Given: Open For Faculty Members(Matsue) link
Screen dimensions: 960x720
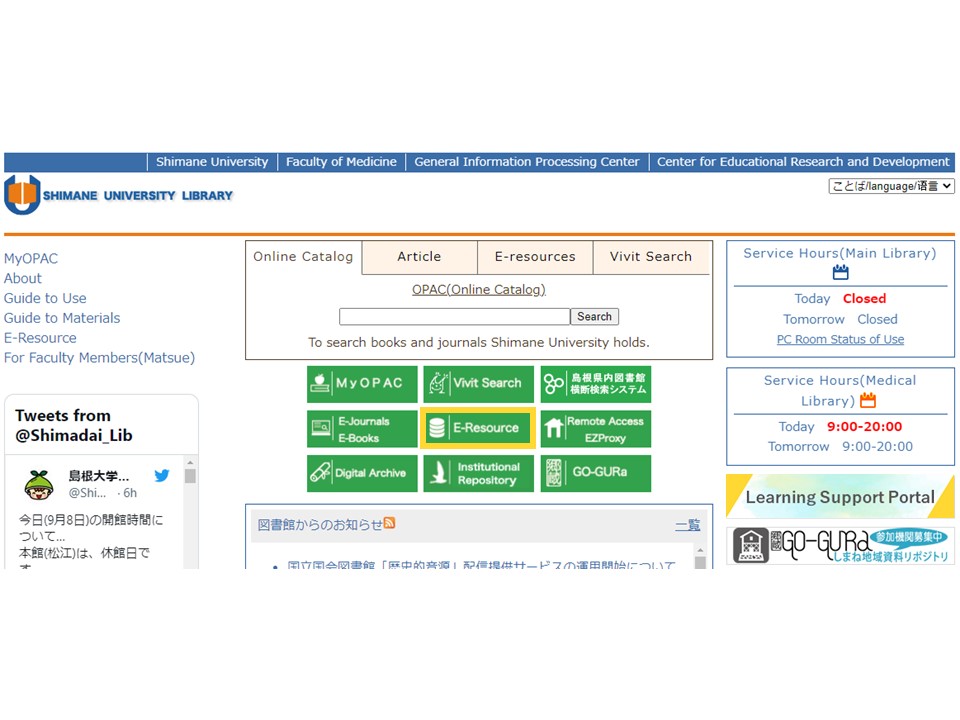Looking at the screenshot, I should point(99,358).
